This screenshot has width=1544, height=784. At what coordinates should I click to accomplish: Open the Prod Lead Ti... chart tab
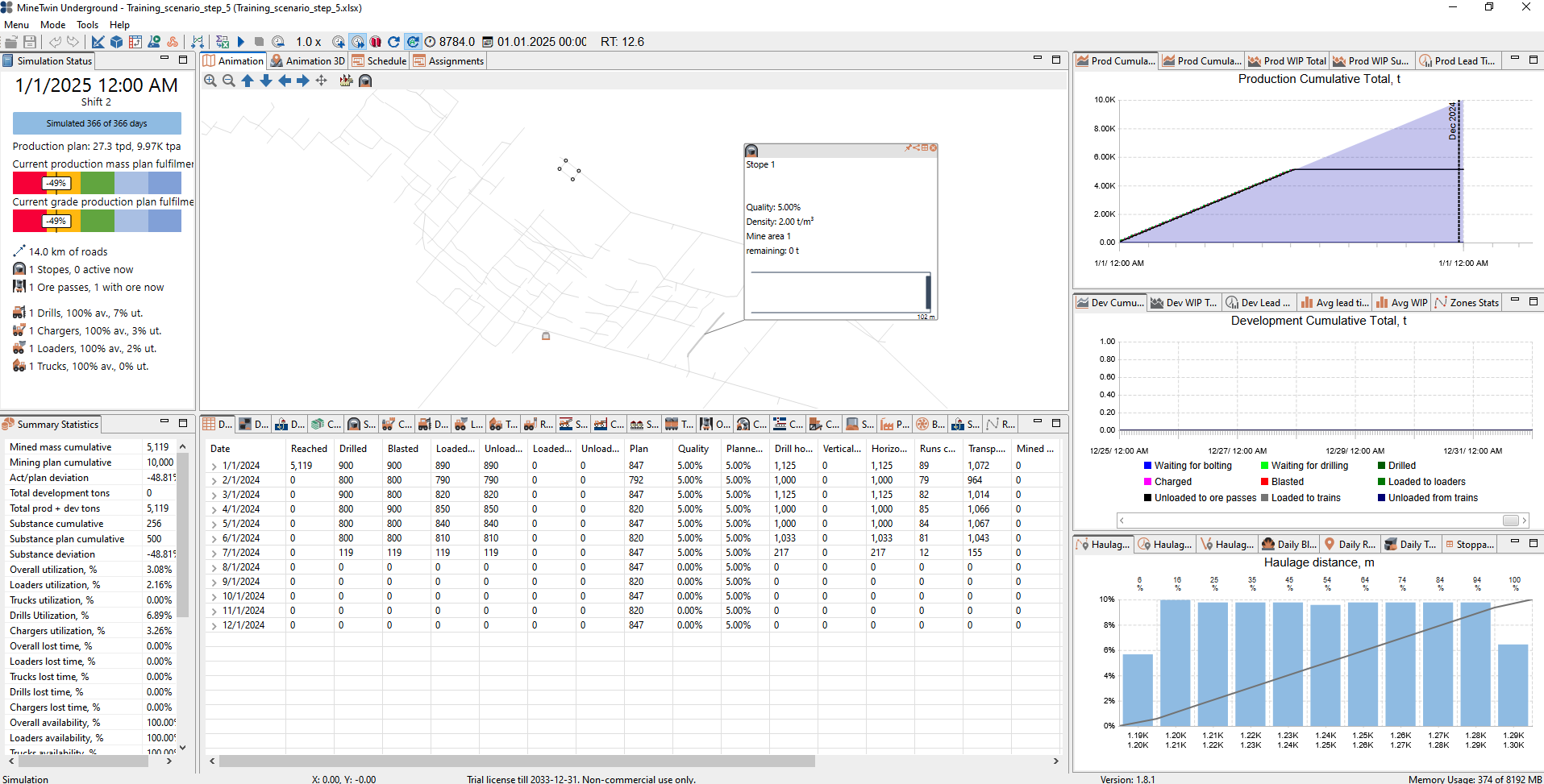[x=1458, y=60]
